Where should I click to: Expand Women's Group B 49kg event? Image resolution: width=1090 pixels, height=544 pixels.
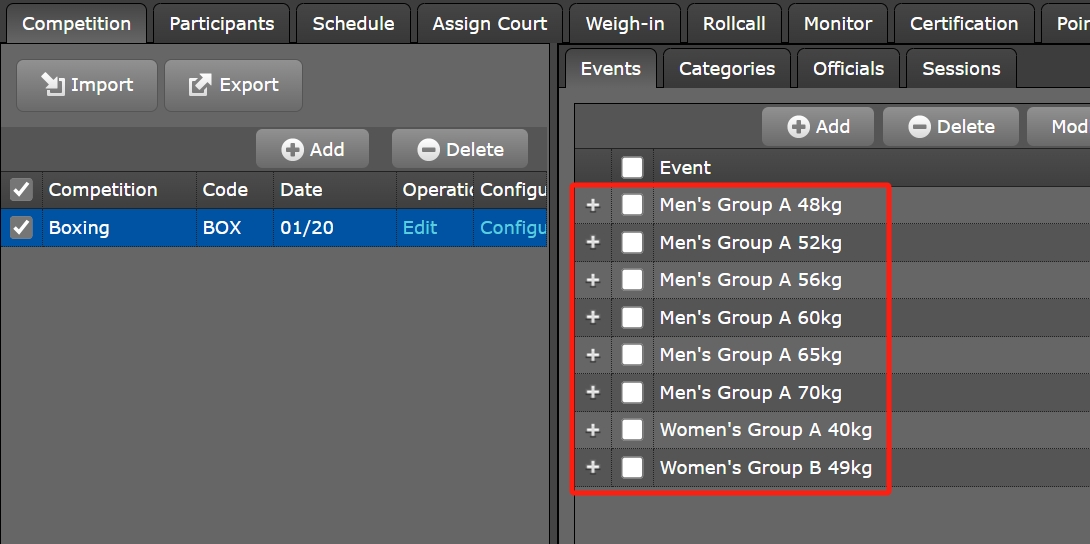pos(593,467)
